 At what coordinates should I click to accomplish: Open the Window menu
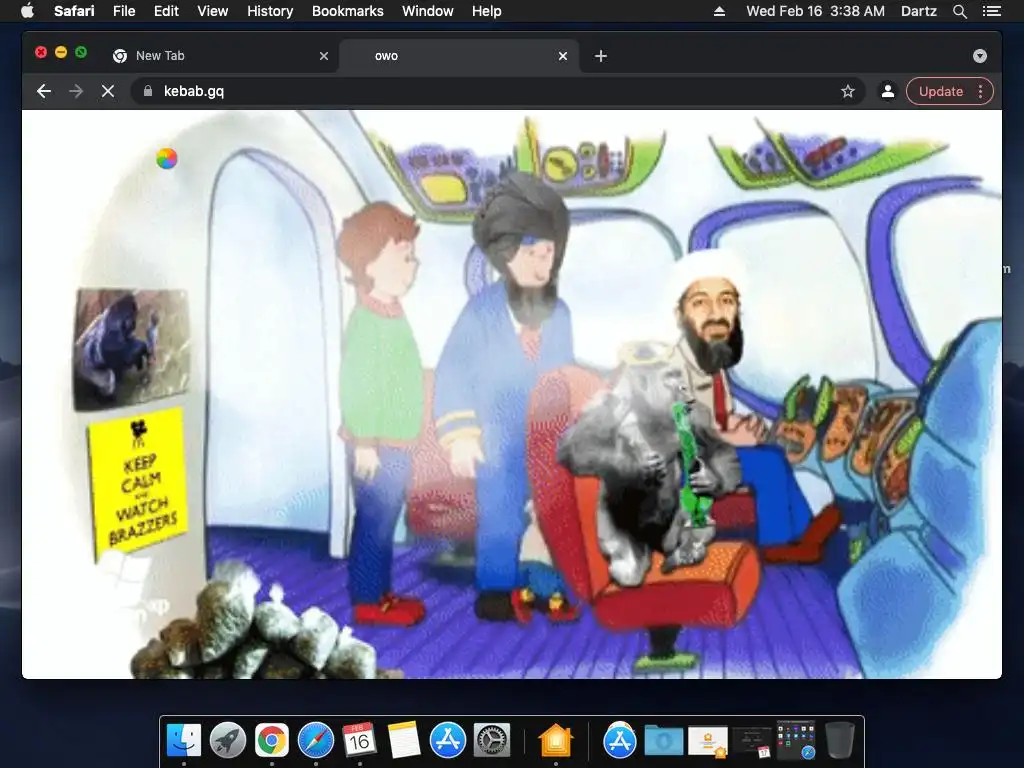[x=428, y=11]
